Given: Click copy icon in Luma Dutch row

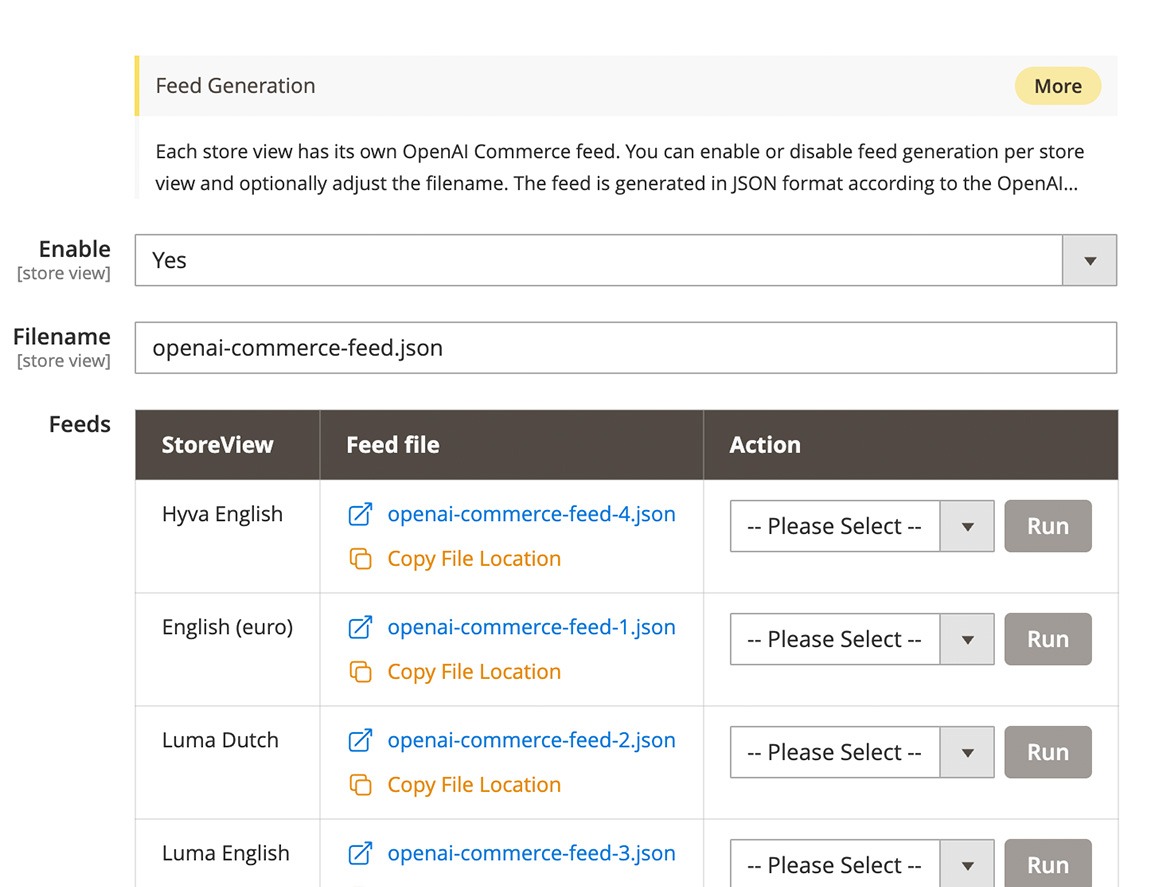Looking at the screenshot, I should [x=360, y=785].
